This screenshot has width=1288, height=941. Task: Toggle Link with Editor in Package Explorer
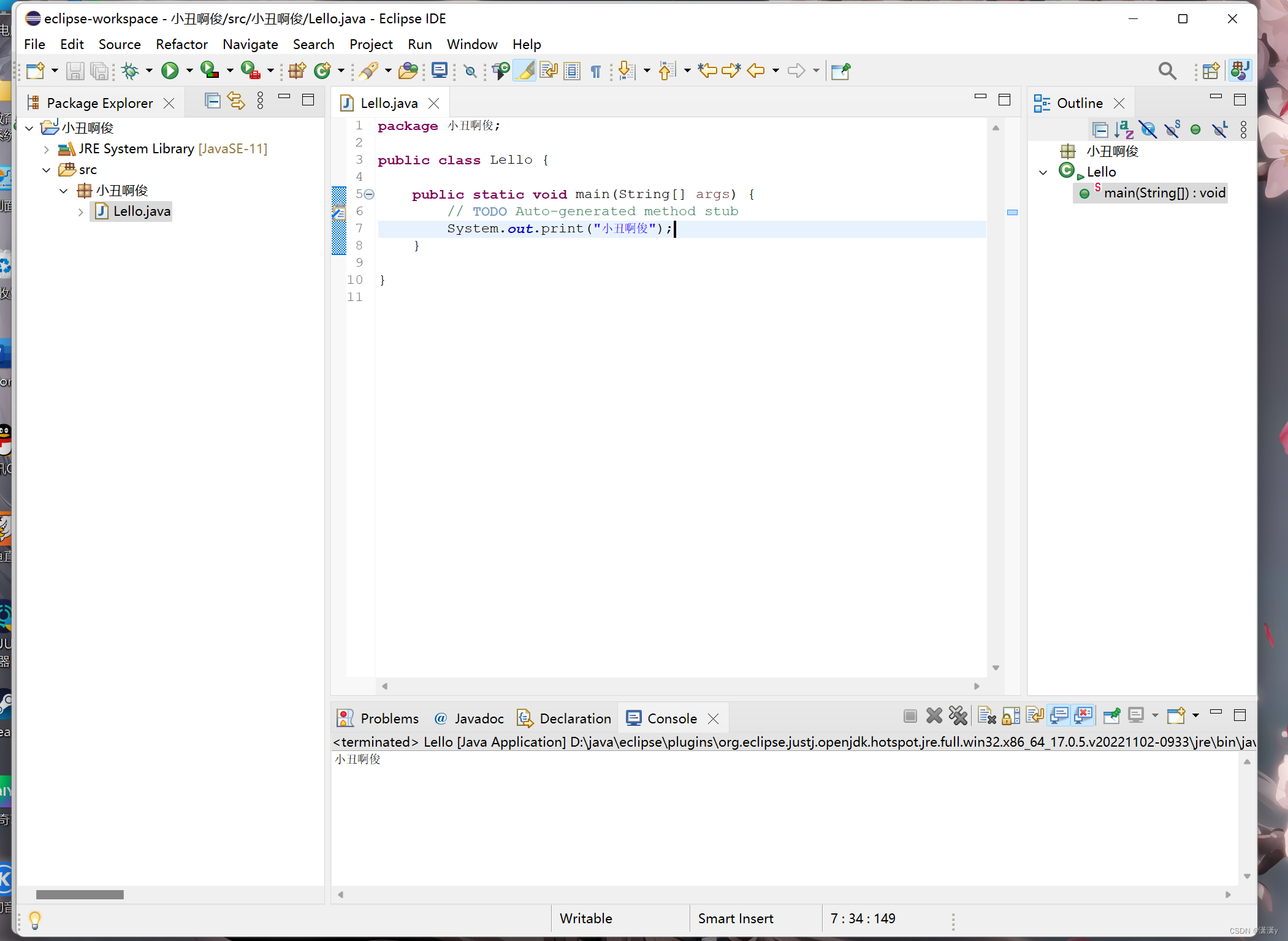236,101
